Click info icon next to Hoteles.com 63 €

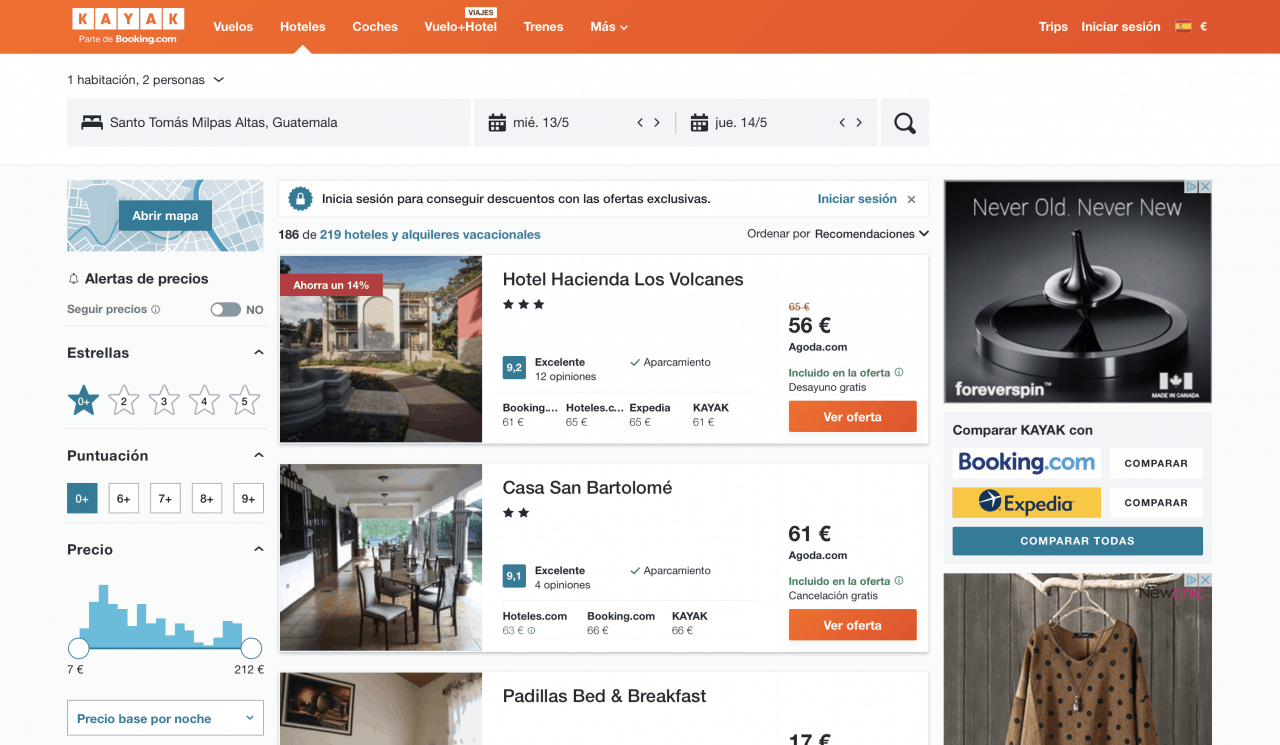pos(531,631)
